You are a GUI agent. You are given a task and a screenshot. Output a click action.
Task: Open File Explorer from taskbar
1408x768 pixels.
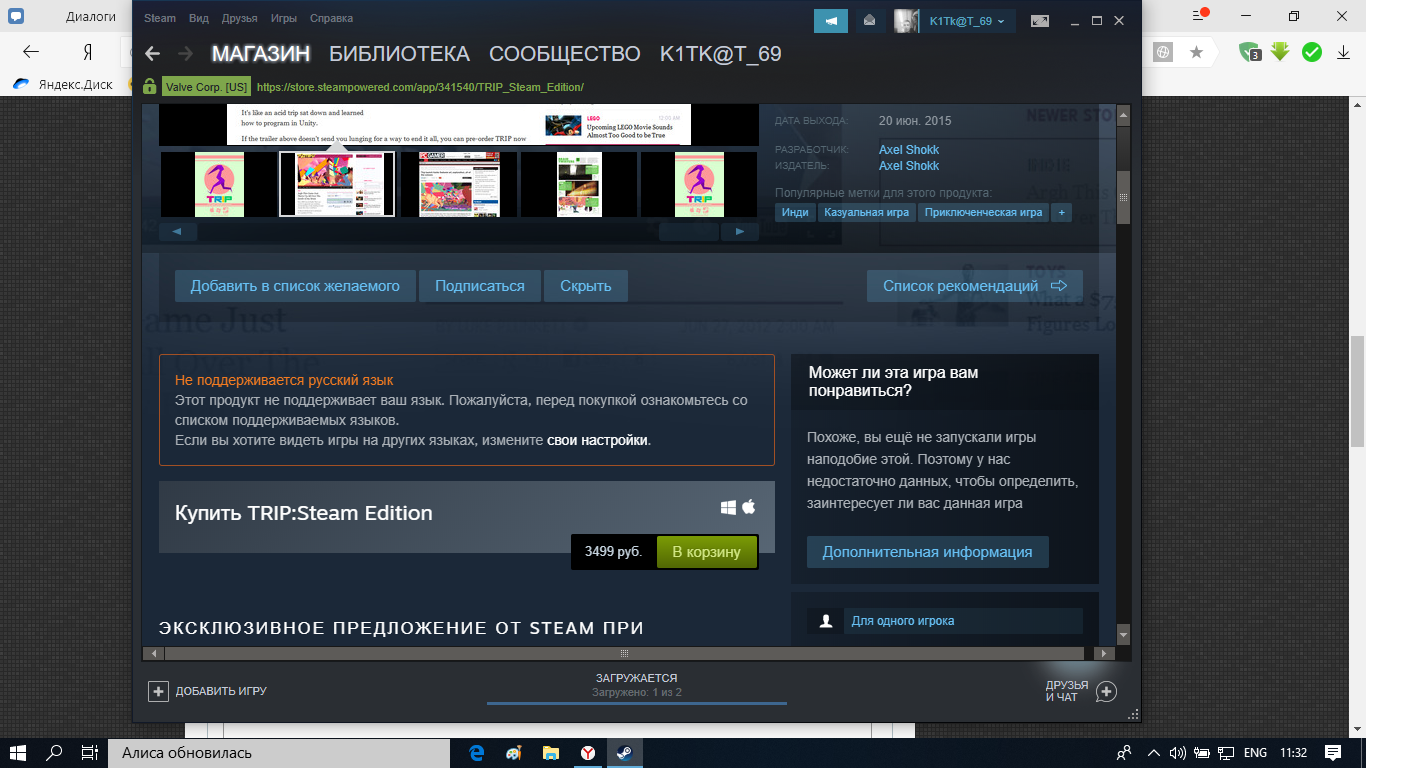(x=551, y=752)
